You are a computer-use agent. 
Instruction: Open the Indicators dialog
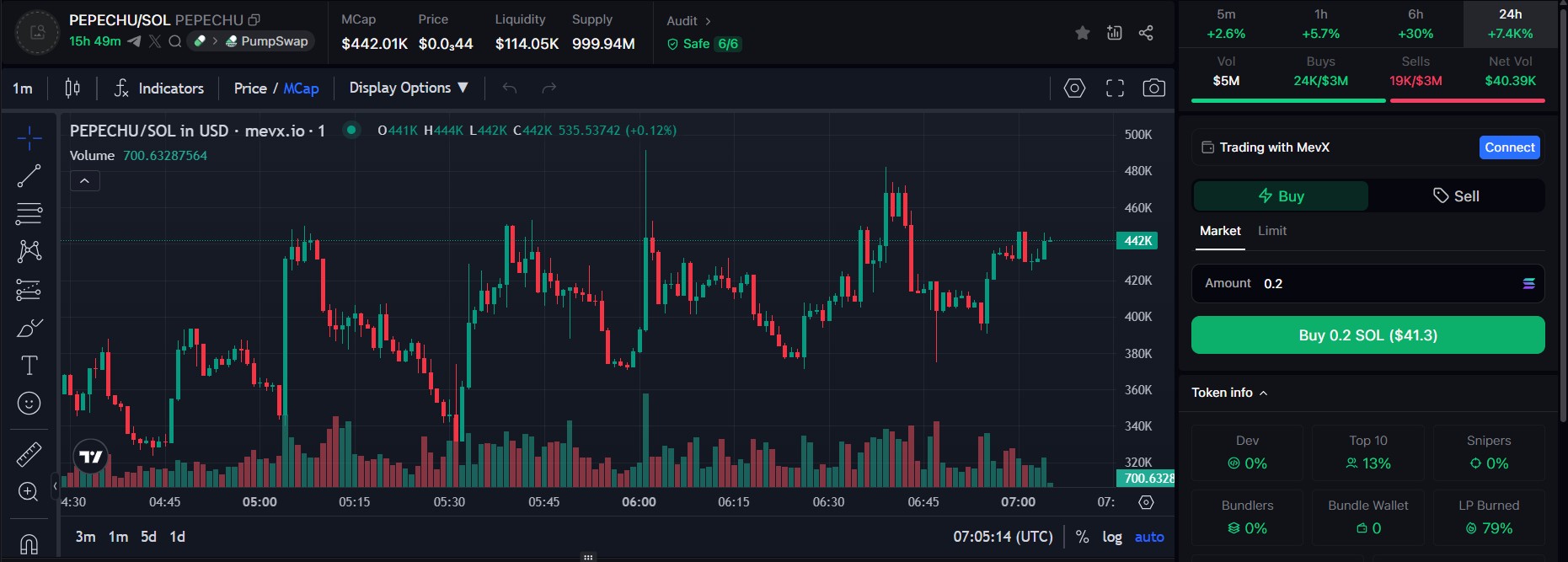click(159, 88)
